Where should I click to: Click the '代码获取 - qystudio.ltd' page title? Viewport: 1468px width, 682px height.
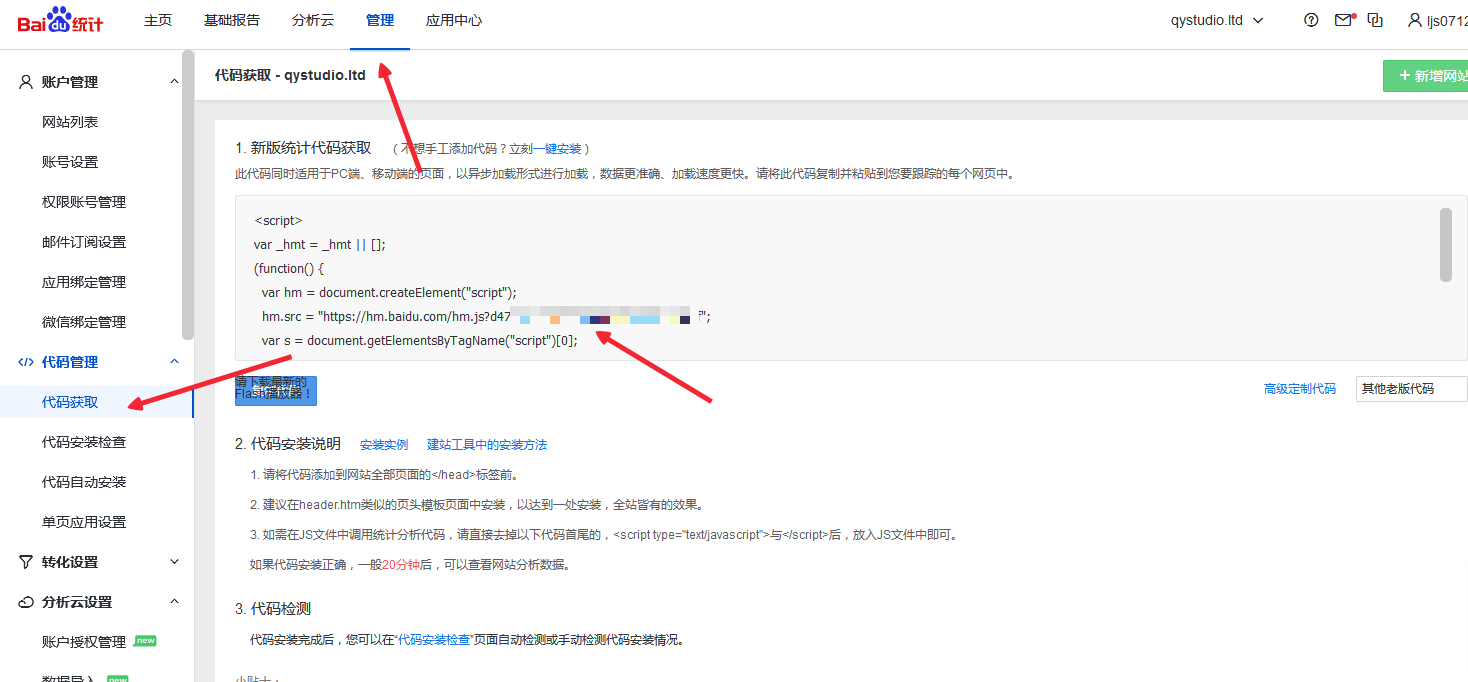290,75
